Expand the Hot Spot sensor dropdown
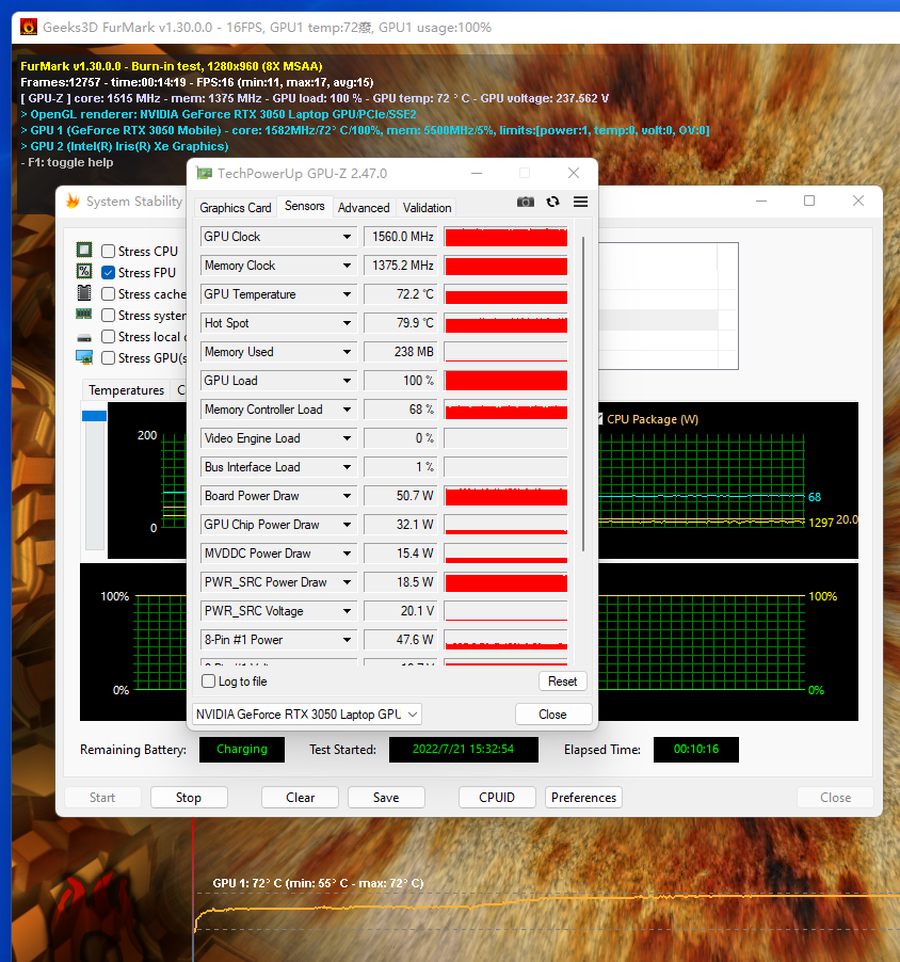This screenshot has width=900, height=962. [x=347, y=323]
